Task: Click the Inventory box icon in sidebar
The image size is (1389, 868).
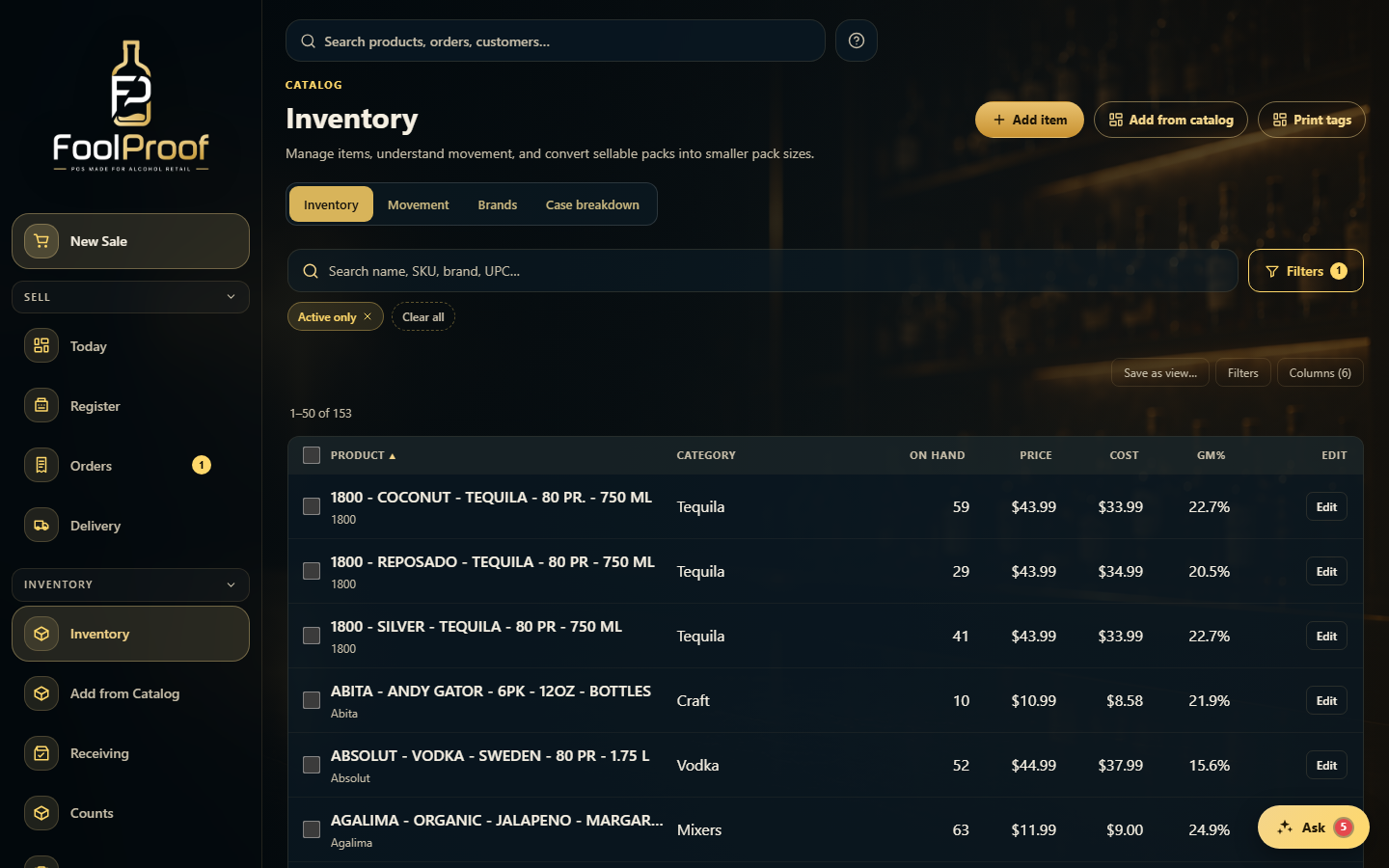Action: [x=41, y=634]
